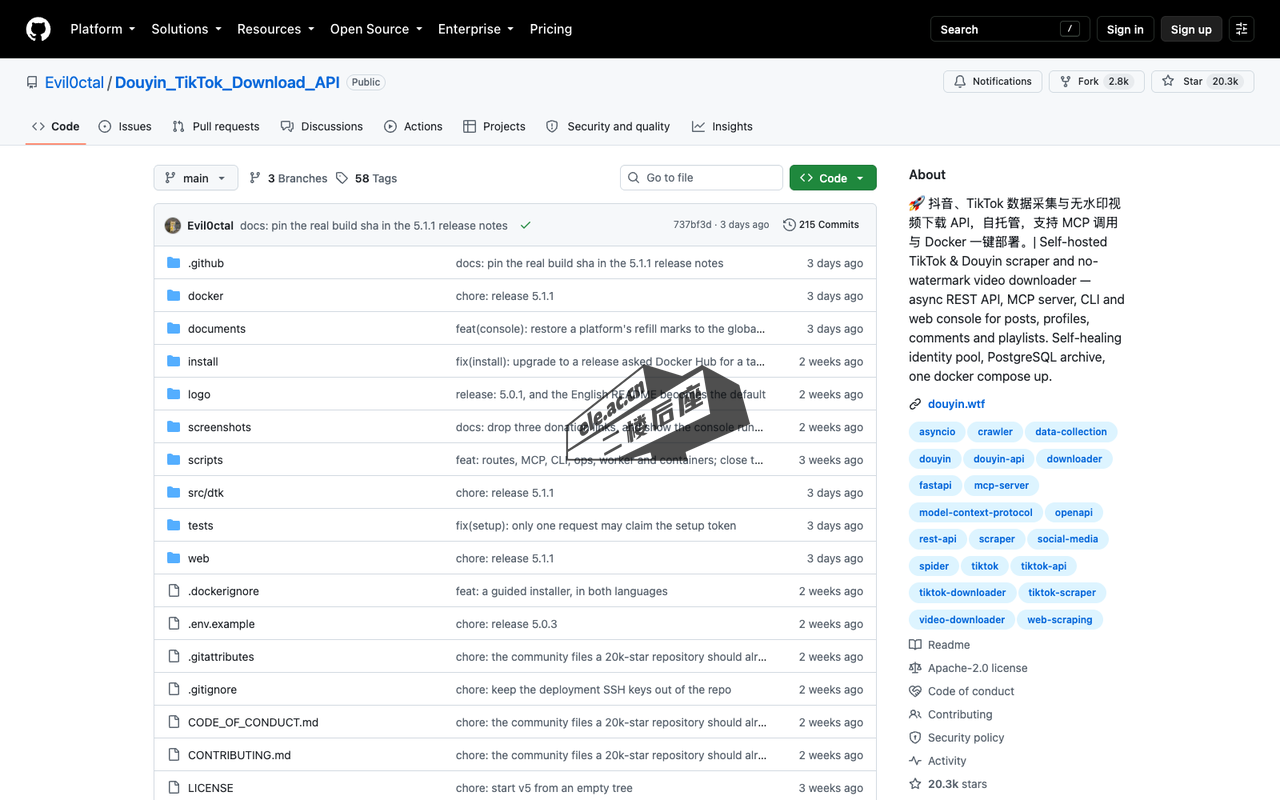This screenshot has width=1280, height=800.
Task: Open the CODE_OF_CONDUCT.md file
Action: (x=253, y=722)
